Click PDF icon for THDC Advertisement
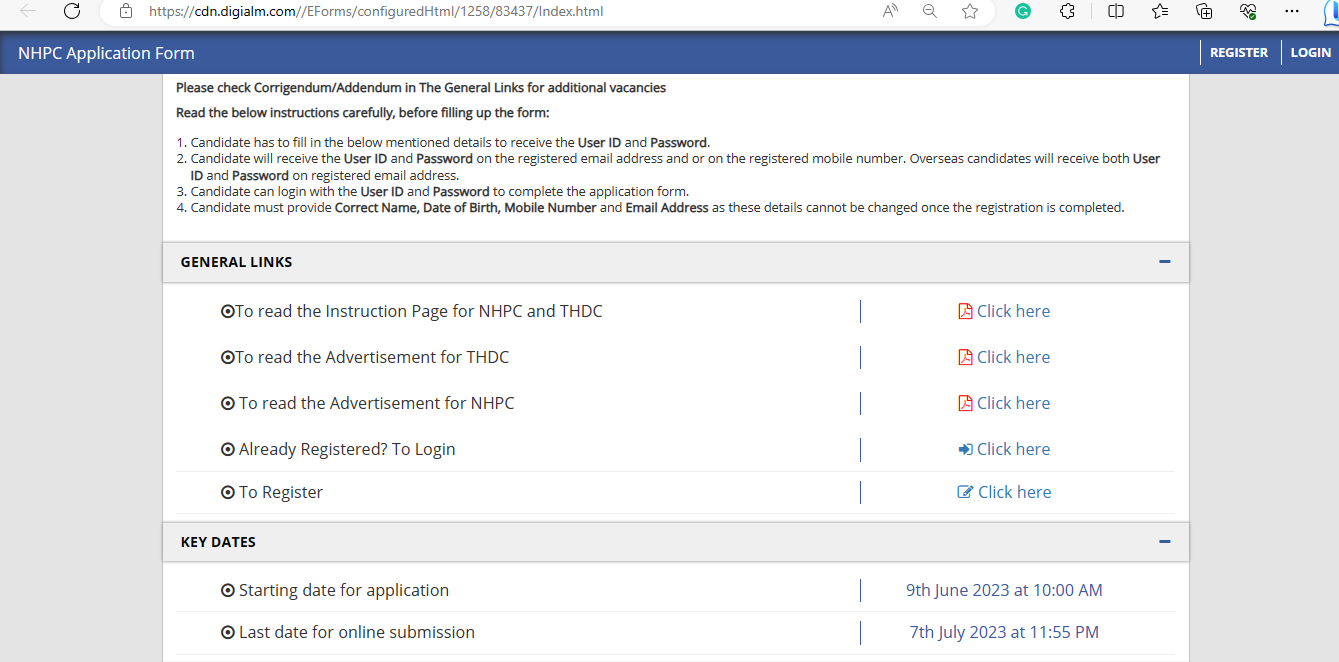The width and height of the screenshot is (1339, 662). coord(965,357)
